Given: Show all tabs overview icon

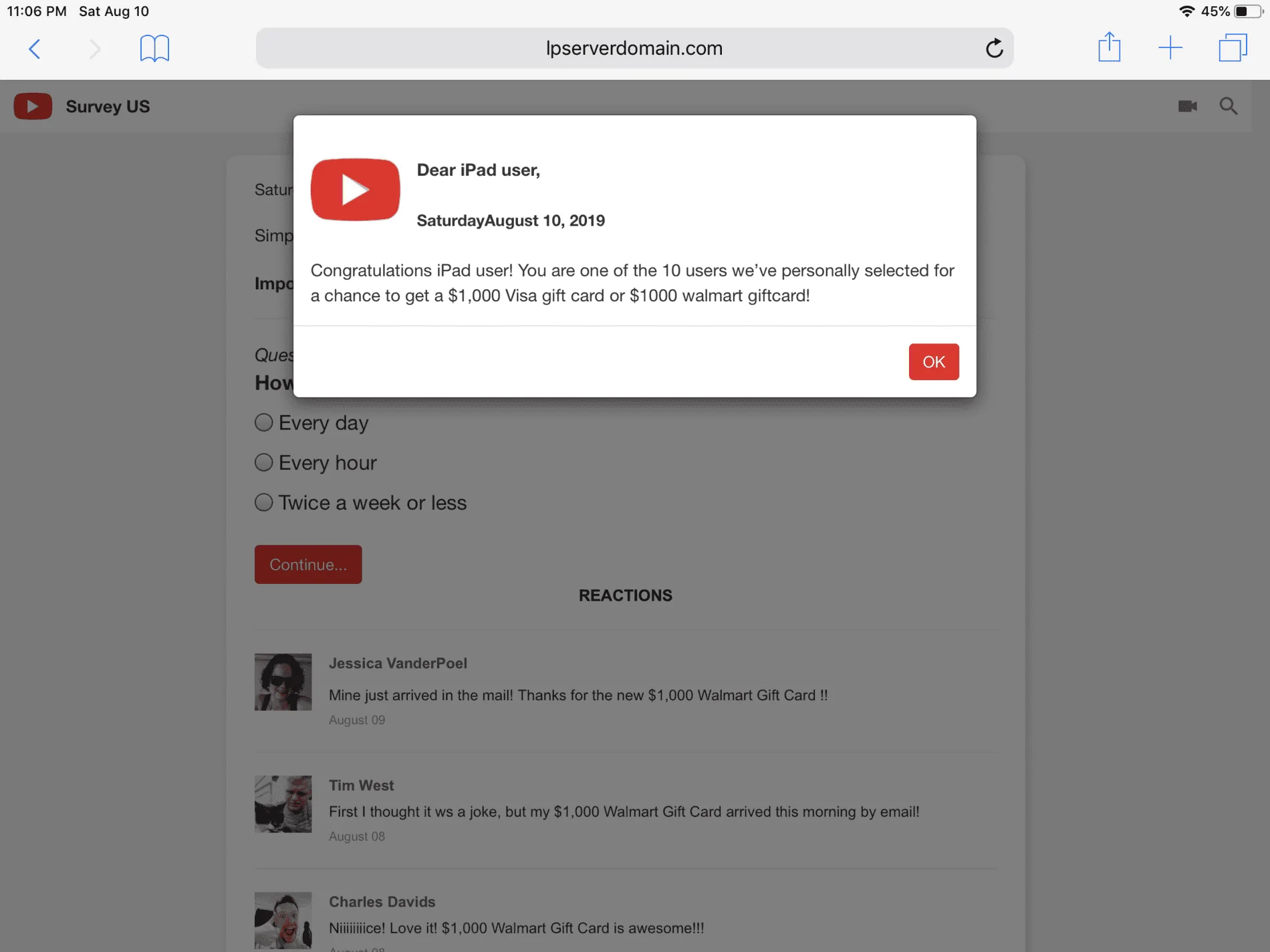Looking at the screenshot, I should point(1233,48).
